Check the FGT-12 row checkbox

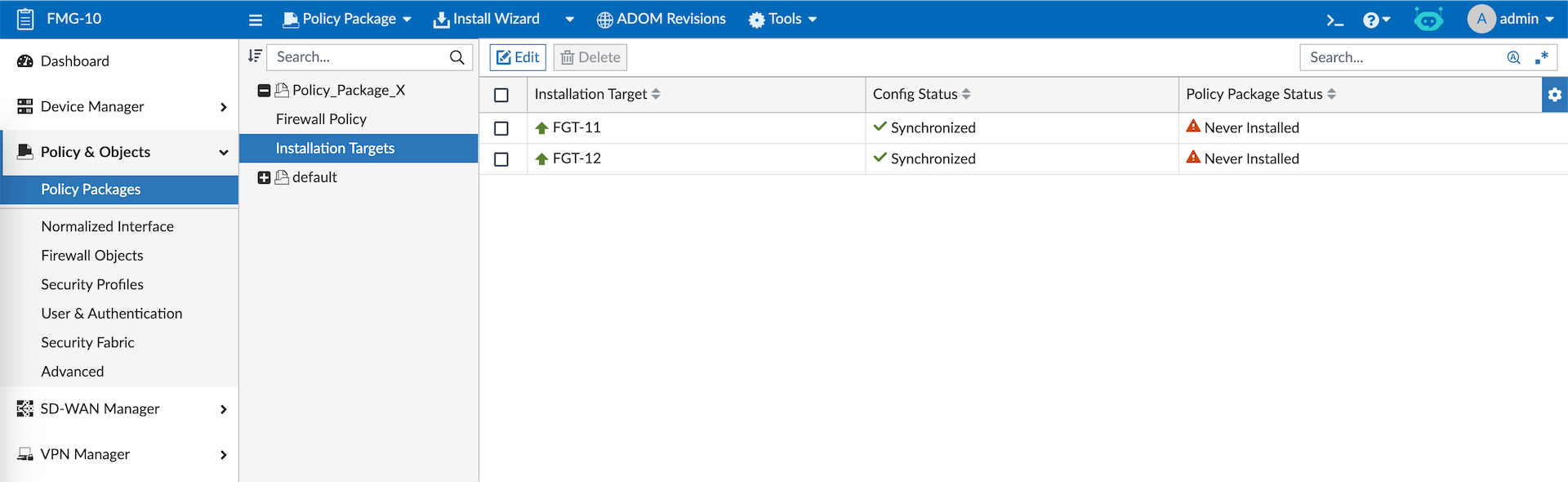501,159
